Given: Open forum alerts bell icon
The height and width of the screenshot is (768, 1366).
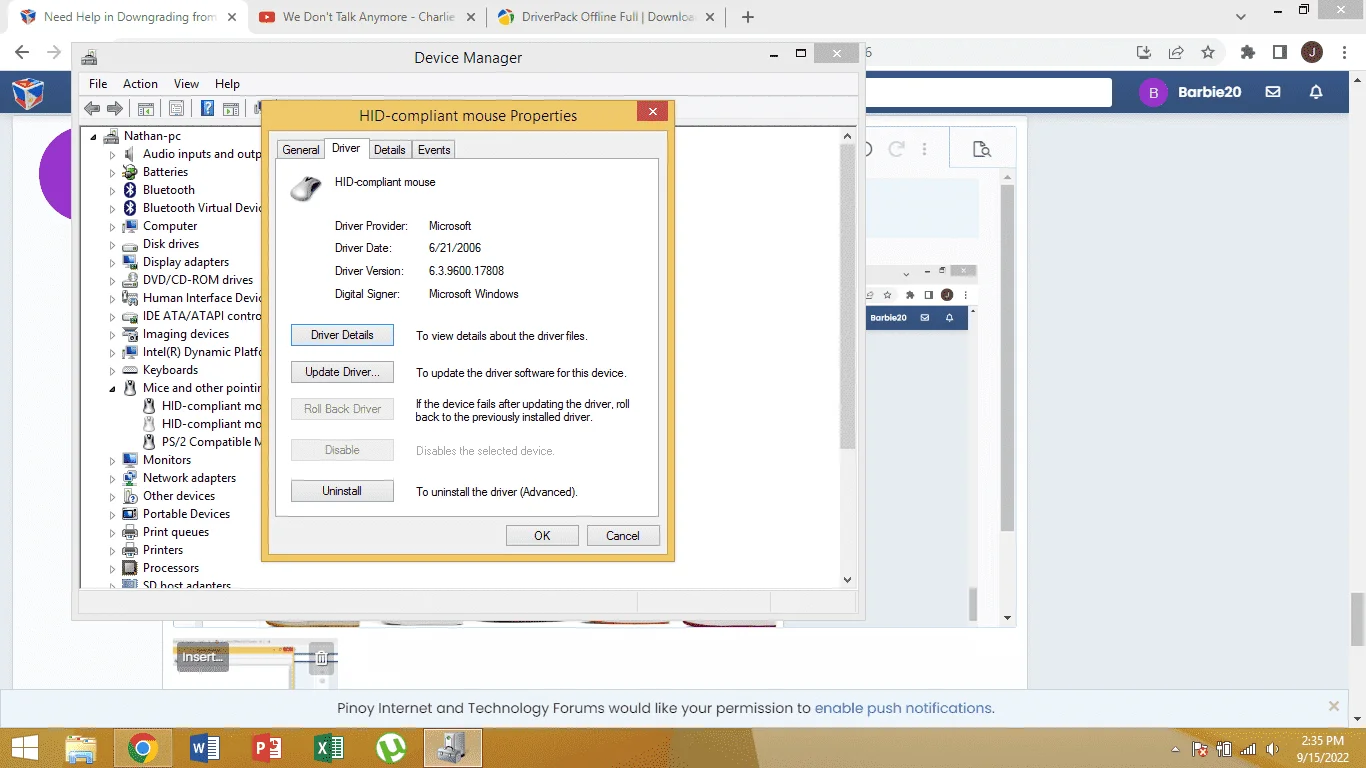Looking at the screenshot, I should pos(1316,92).
